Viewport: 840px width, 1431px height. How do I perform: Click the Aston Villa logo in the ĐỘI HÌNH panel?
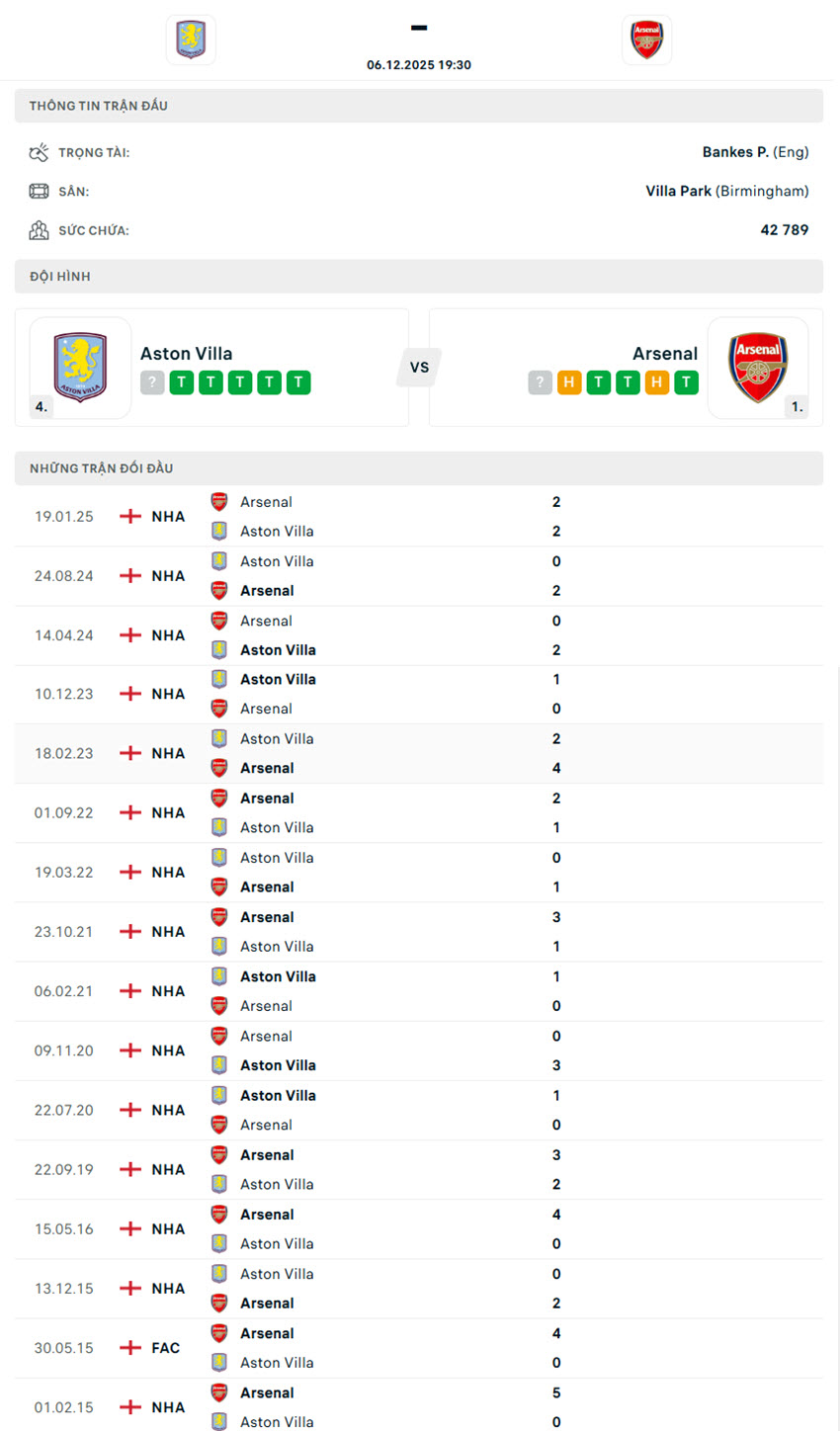(79, 366)
